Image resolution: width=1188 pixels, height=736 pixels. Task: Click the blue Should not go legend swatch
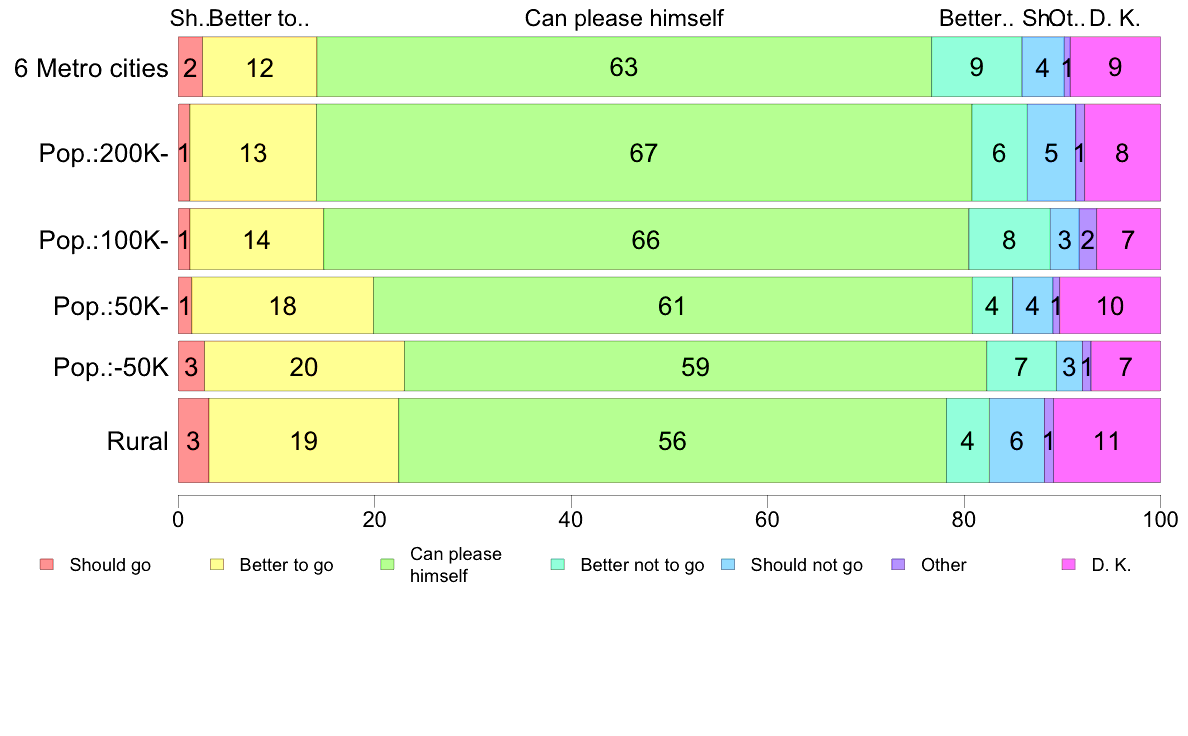coord(728,565)
